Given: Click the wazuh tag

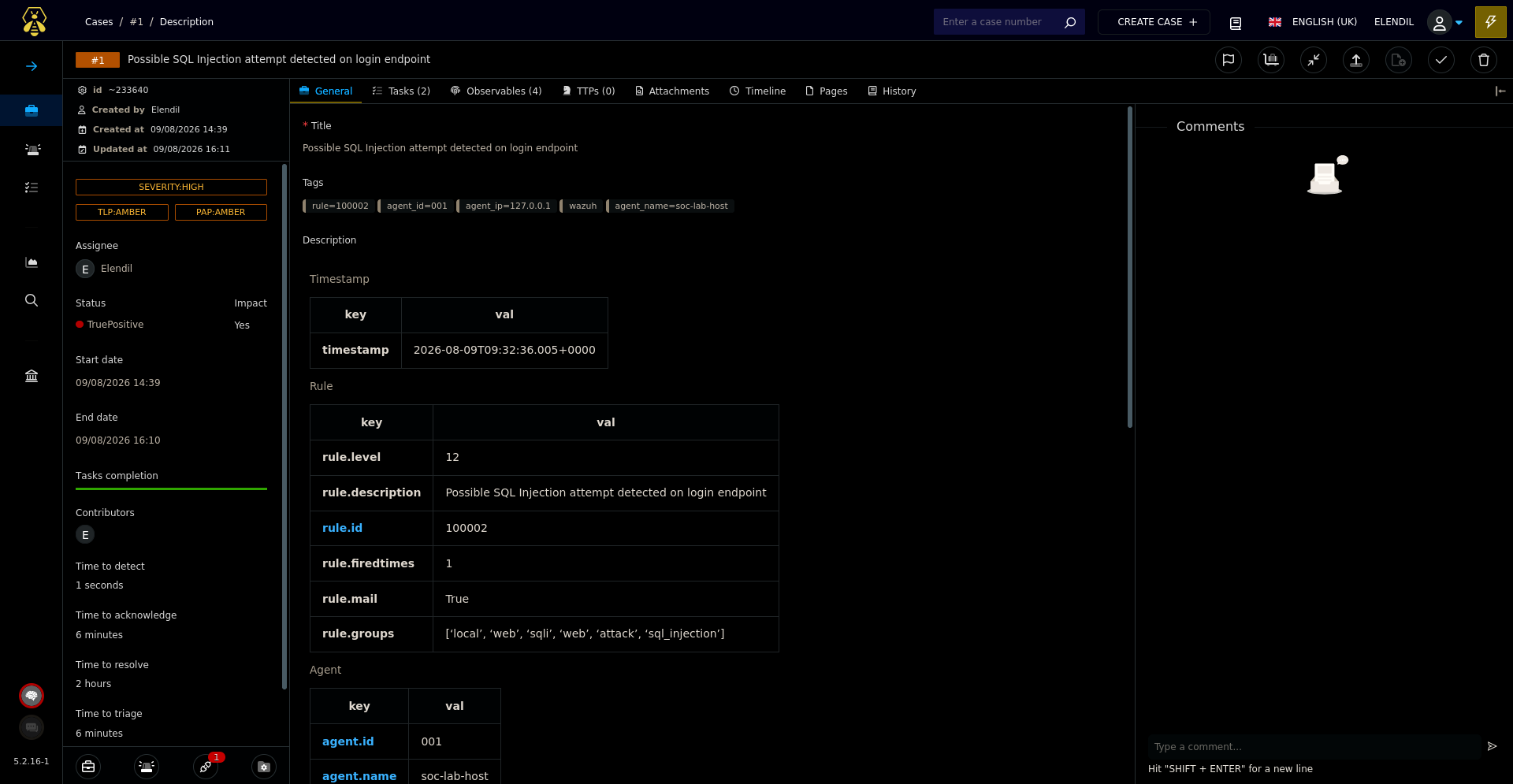Looking at the screenshot, I should point(582,206).
